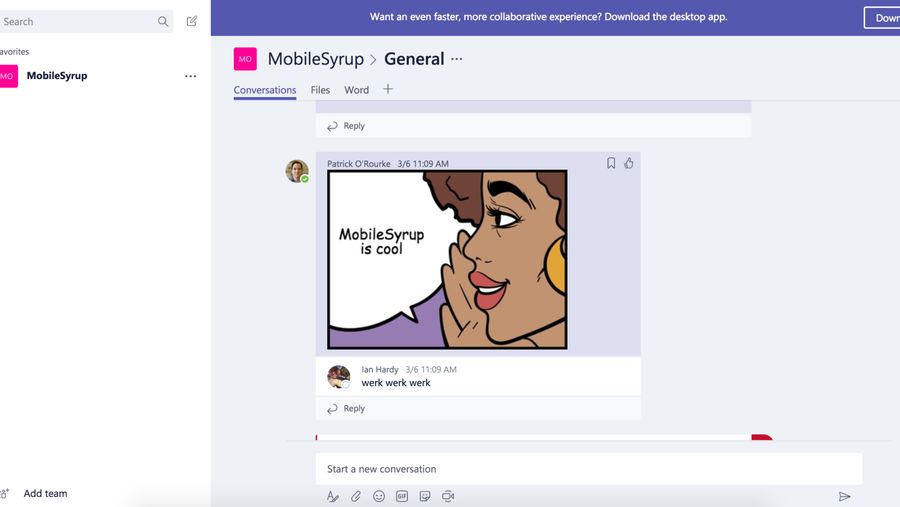Click Patrick O'Rourke's profile avatar
Viewport: 900px width, 507px height.
(297, 171)
